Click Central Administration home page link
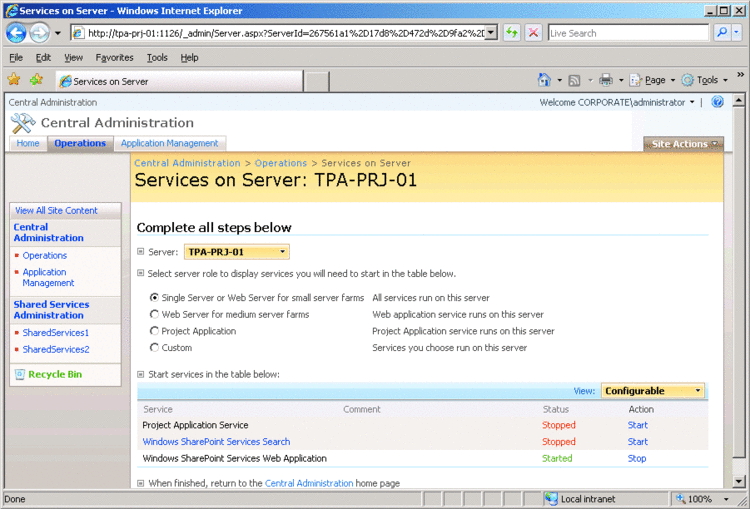The image size is (750, 509). (309, 483)
